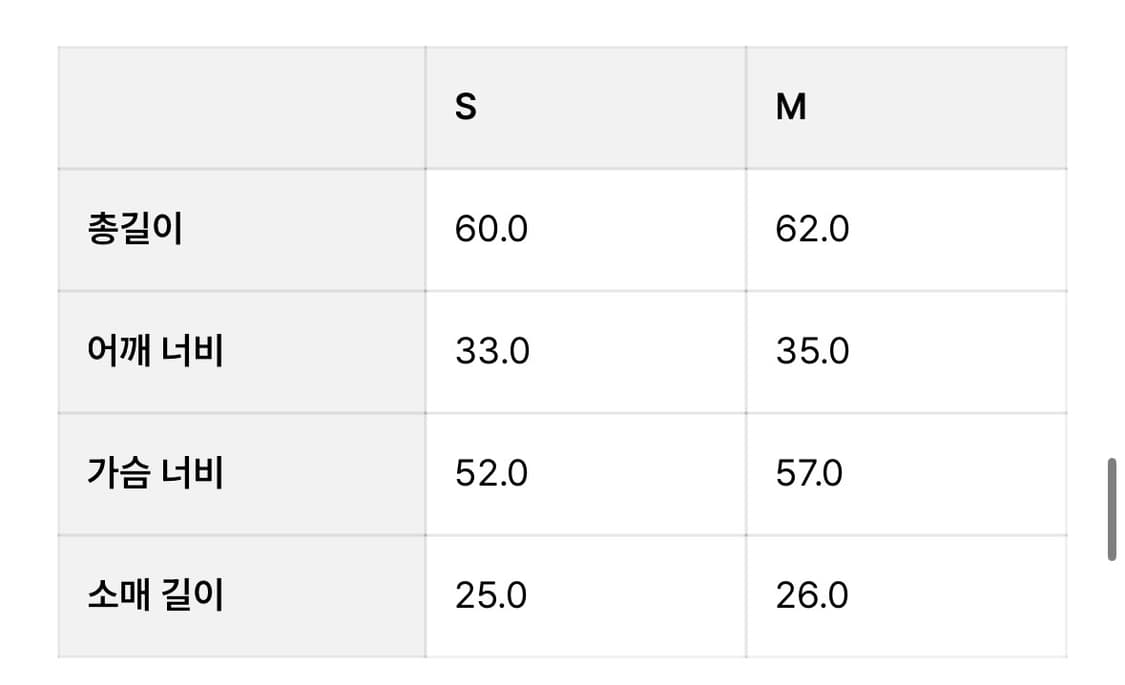The height and width of the screenshot is (685, 1125).
Task: Choose size S's 어깨 너비 measurement
Action: click(492, 352)
